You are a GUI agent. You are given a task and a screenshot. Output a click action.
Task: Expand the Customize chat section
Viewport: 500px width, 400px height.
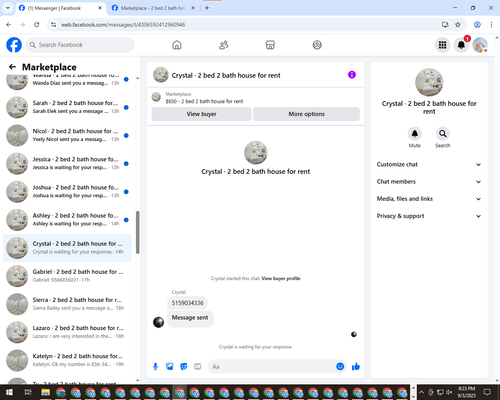pos(429,164)
